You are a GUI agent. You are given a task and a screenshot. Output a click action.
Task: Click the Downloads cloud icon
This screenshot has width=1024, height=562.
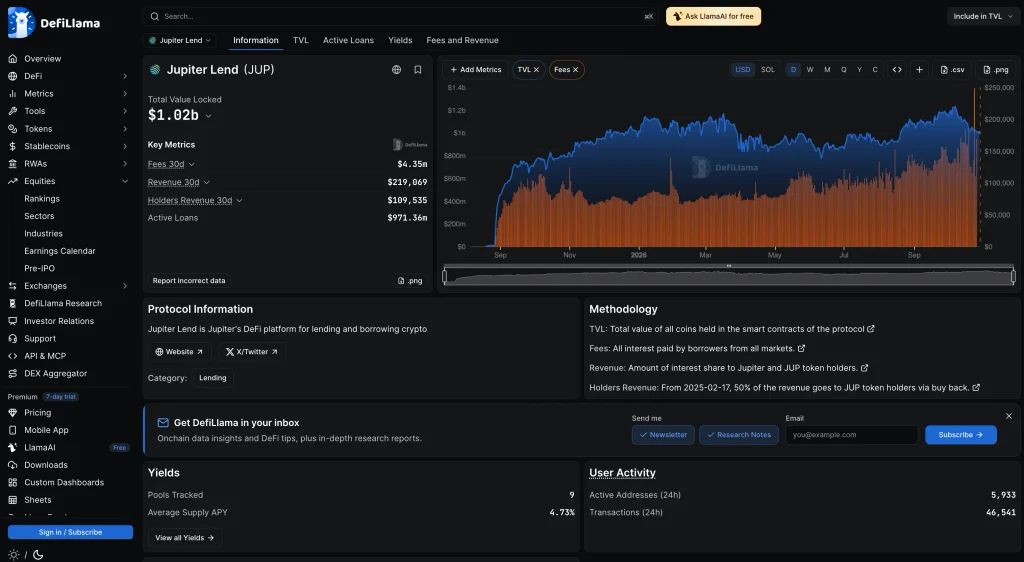click(x=12, y=465)
